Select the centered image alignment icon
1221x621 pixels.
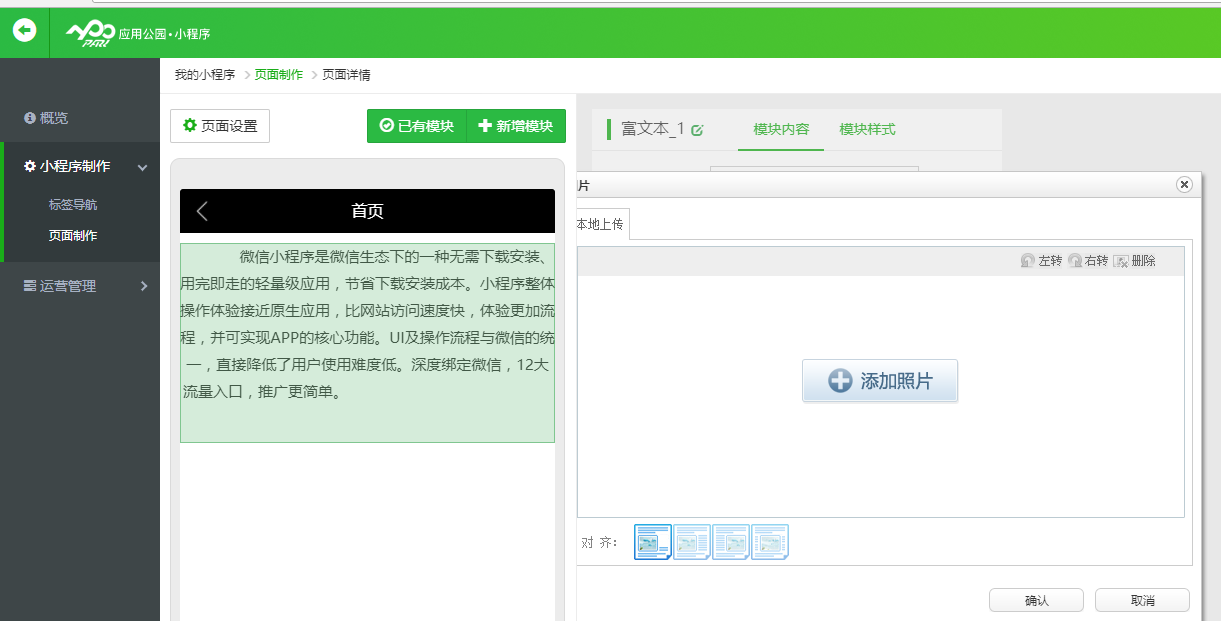coord(770,542)
